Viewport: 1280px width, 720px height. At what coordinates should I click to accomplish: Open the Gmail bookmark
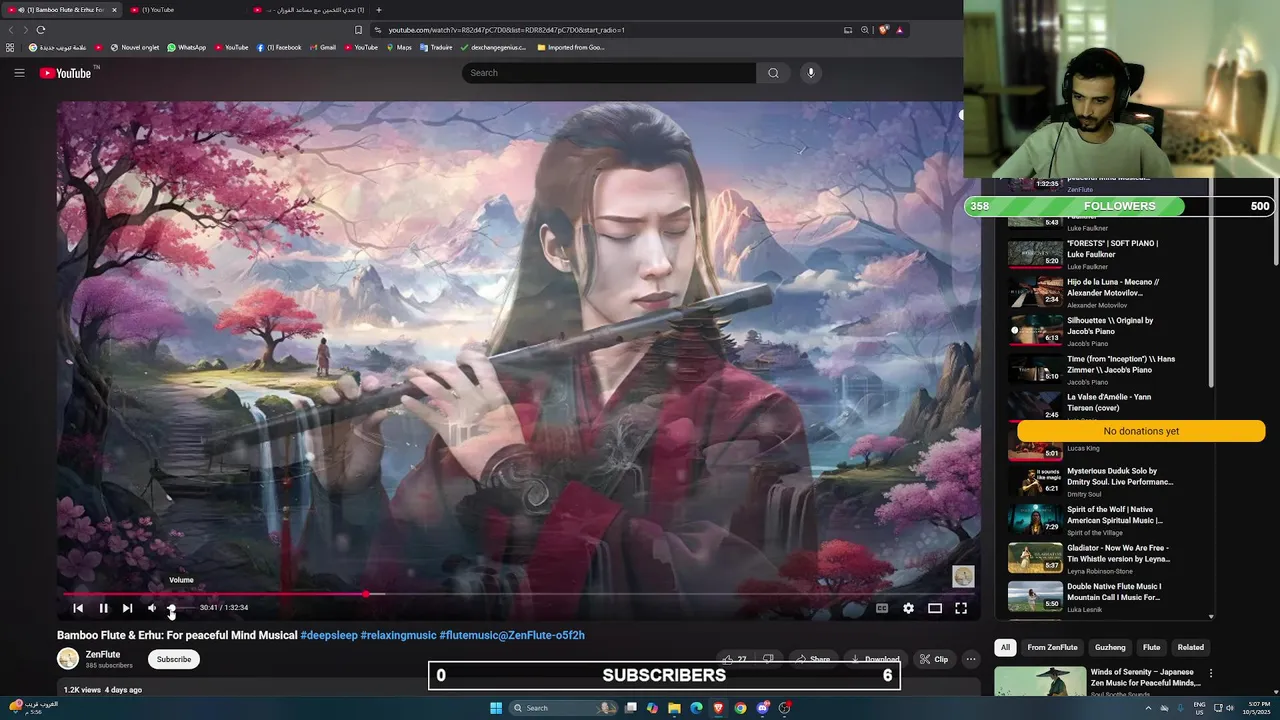[323, 47]
